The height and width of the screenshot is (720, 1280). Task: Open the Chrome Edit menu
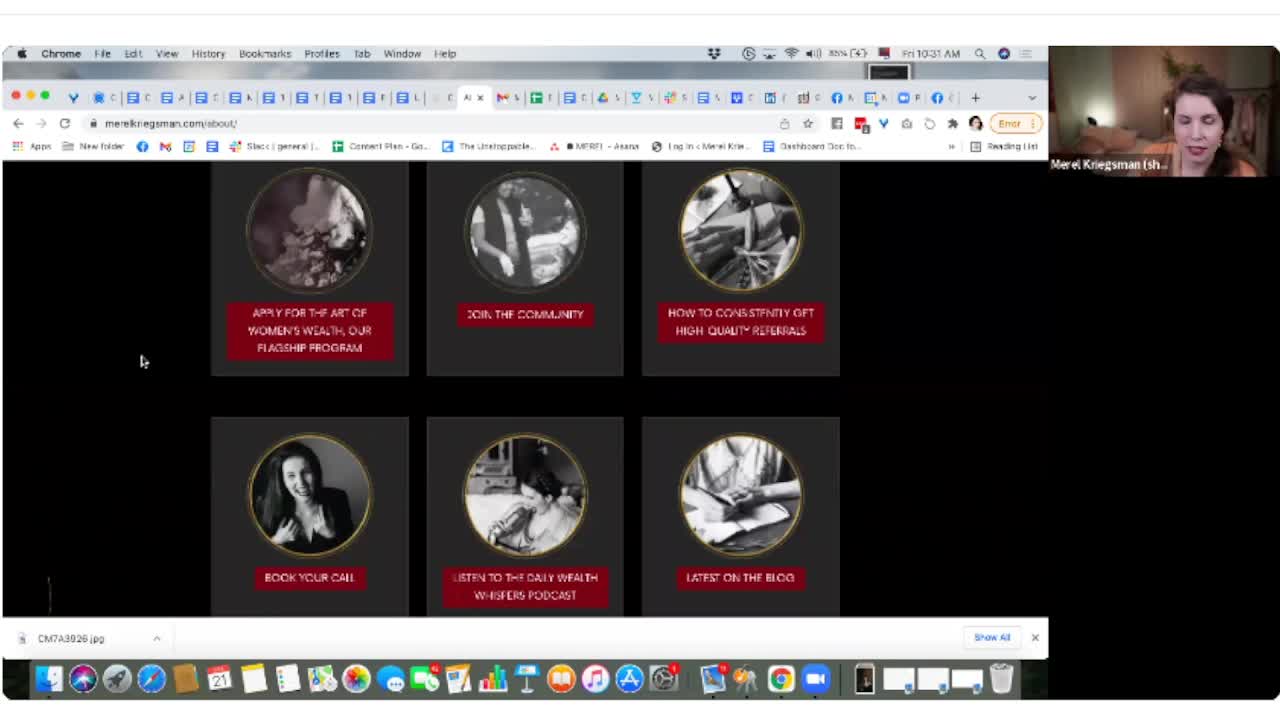click(133, 54)
